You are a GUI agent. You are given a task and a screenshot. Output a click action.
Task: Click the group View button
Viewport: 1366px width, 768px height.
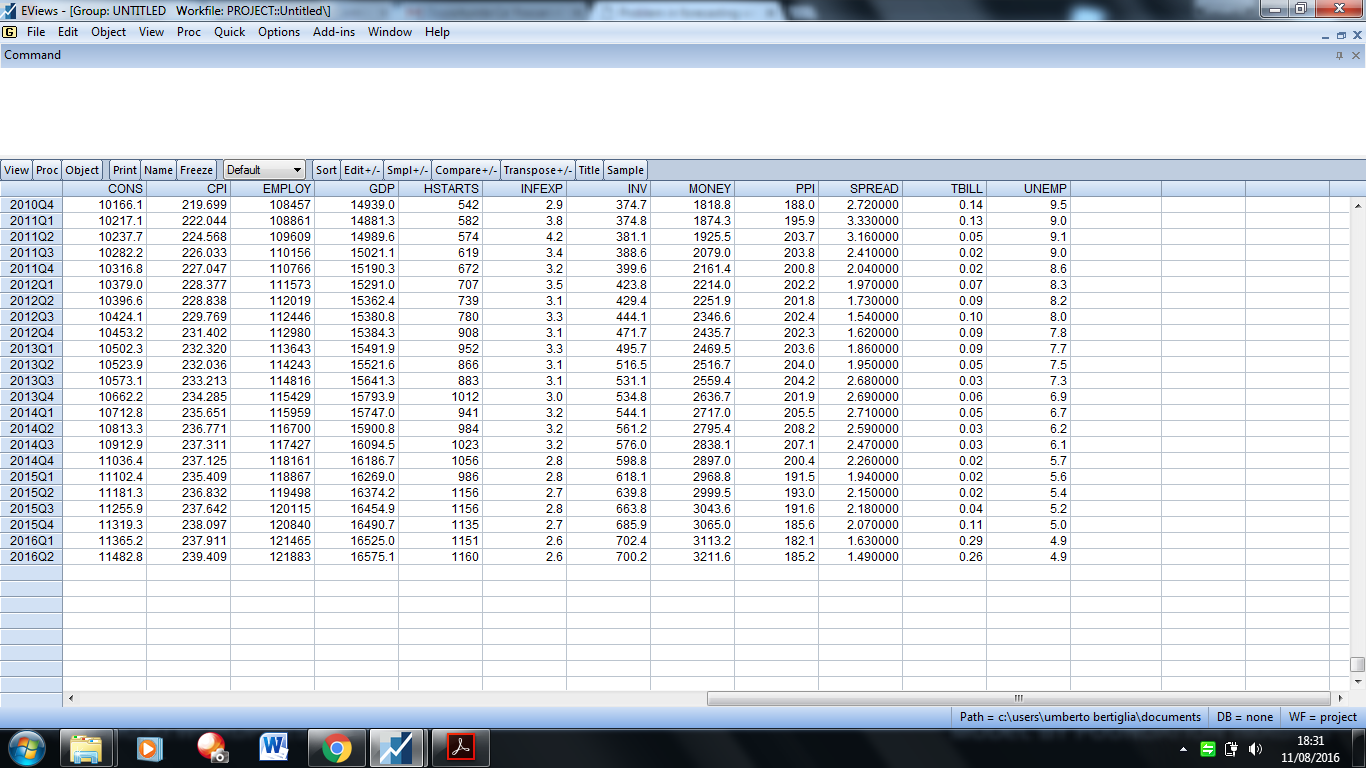(x=17, y=170)
